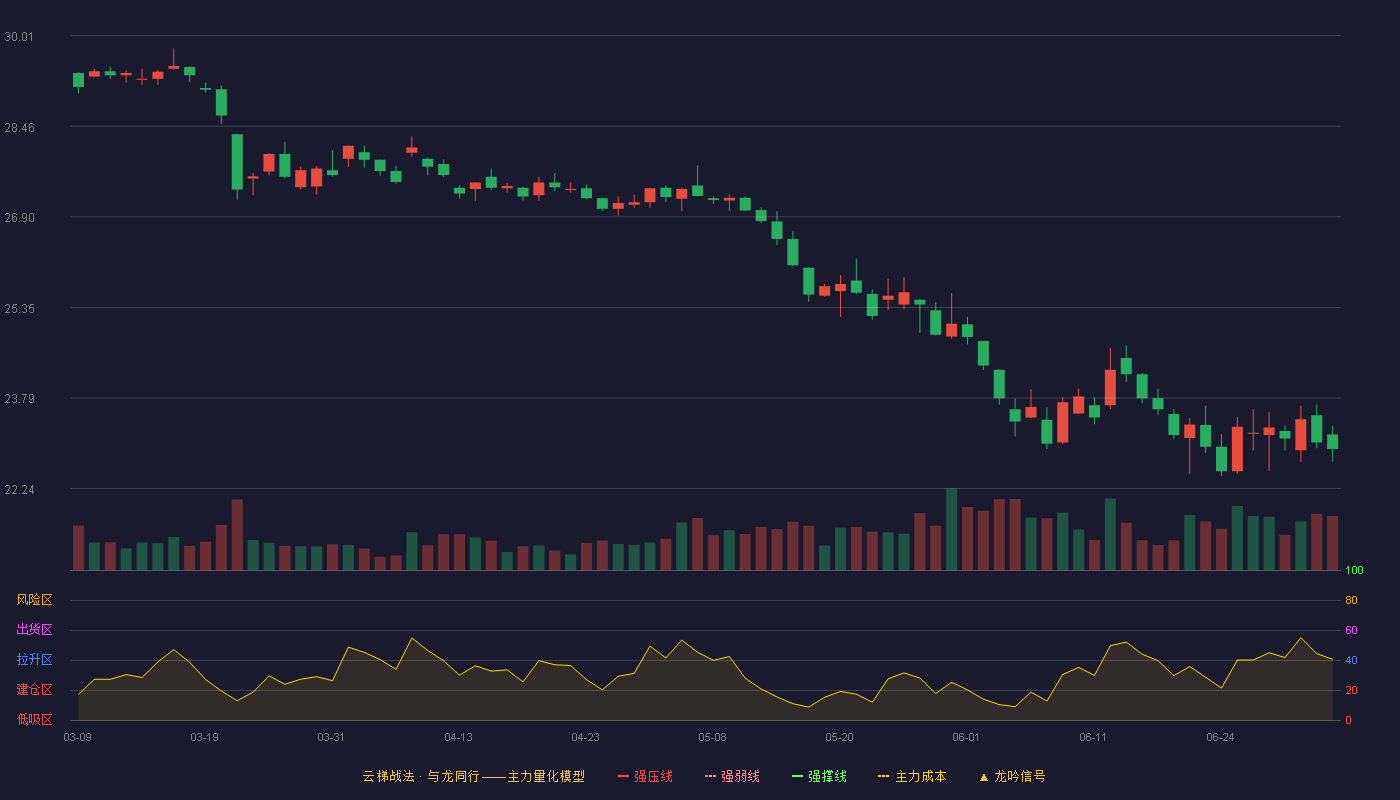Screen dimensions: 1400x800
Task: Click the 25.35 price axis label
Action: coord(19,308)
